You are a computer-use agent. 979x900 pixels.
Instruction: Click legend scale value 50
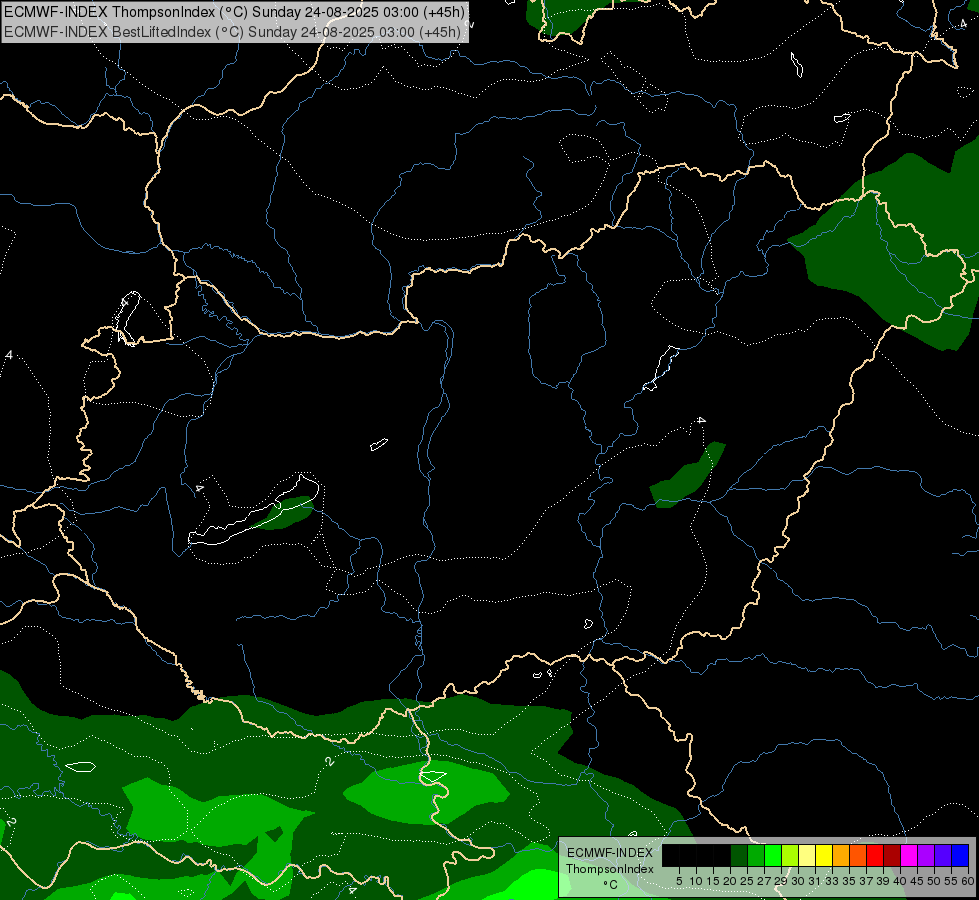click(934, 881)
